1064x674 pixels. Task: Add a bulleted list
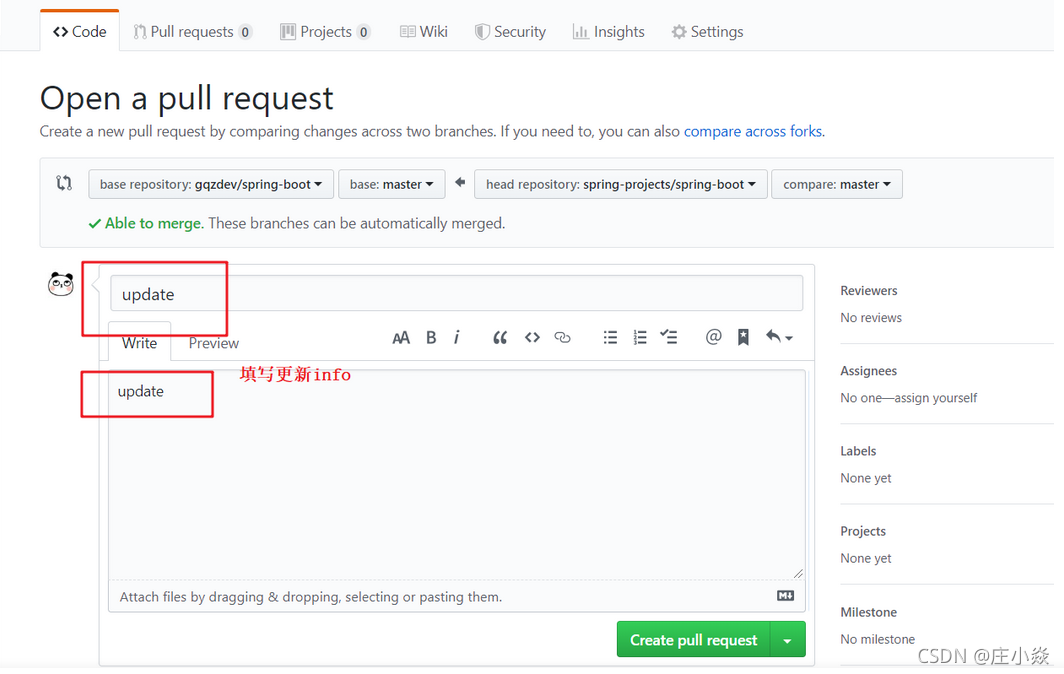pos(610,337)
